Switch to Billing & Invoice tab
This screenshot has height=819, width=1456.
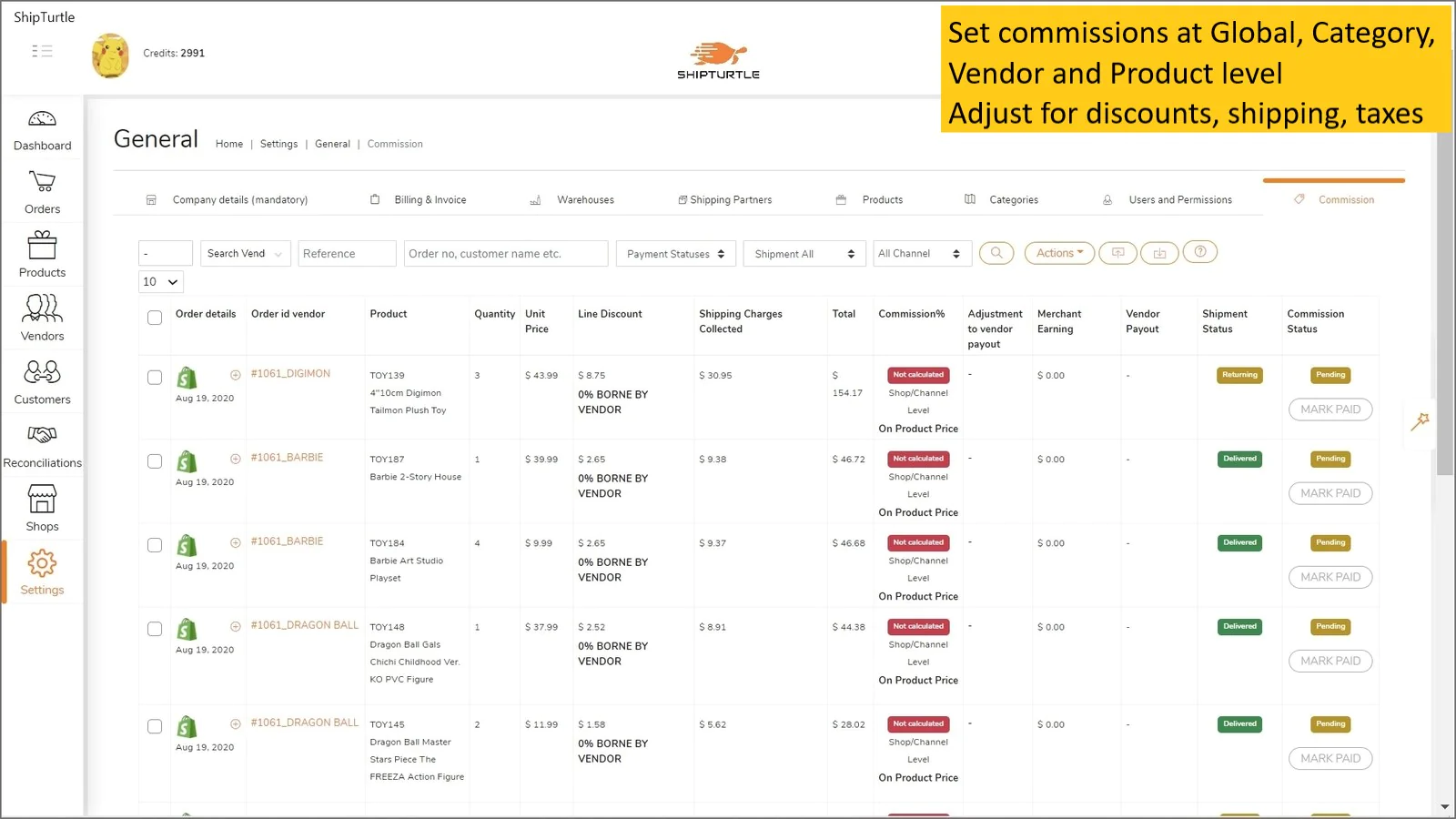[419, 199]
